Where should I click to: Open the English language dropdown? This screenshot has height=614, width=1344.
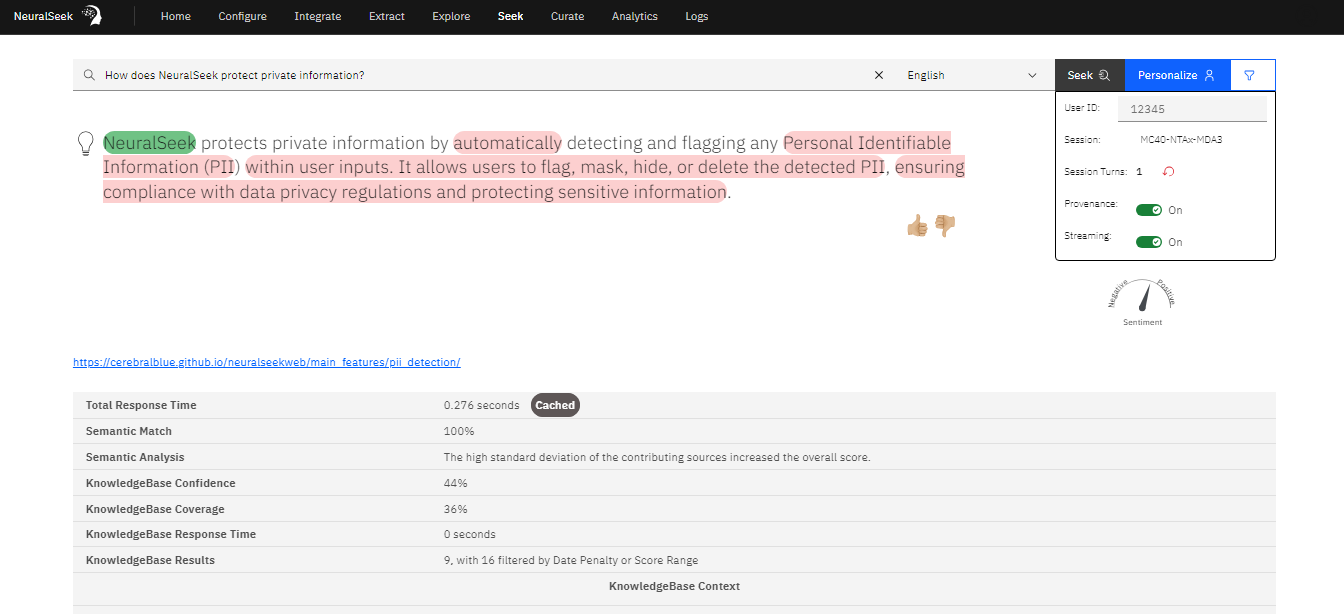coord(972,75)
